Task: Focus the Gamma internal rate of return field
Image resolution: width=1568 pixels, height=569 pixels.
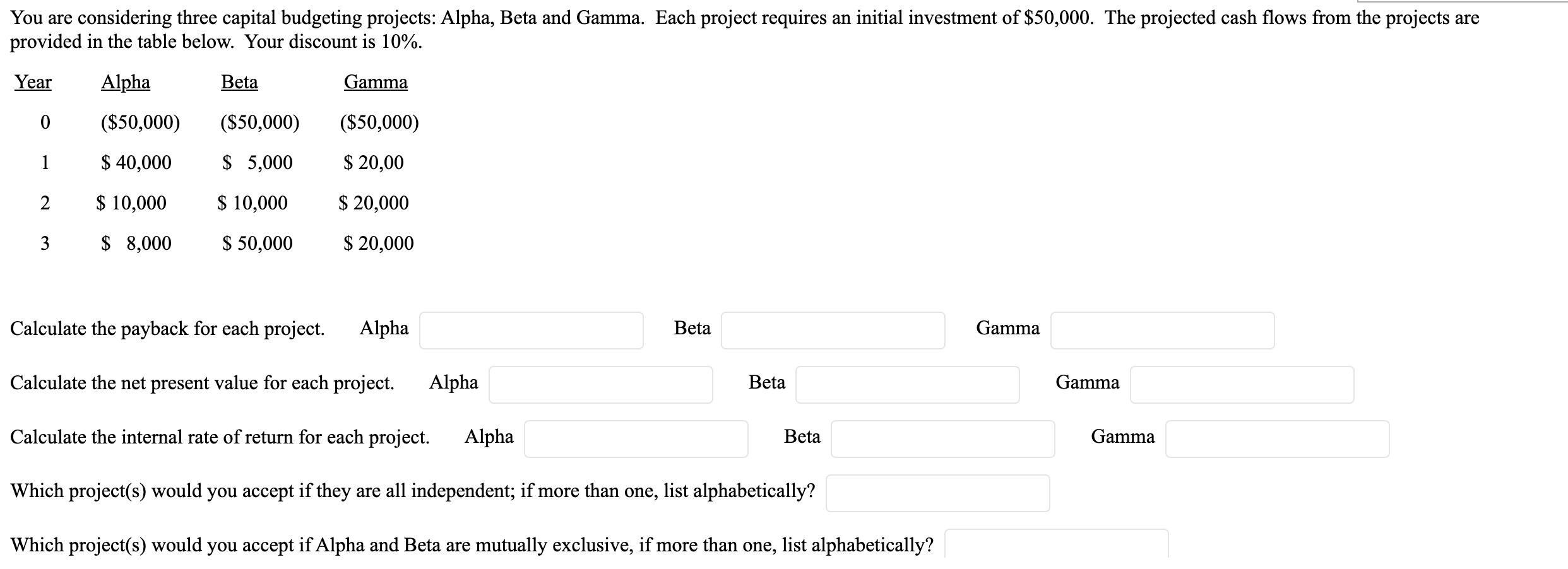Action: pos(1277,438)
